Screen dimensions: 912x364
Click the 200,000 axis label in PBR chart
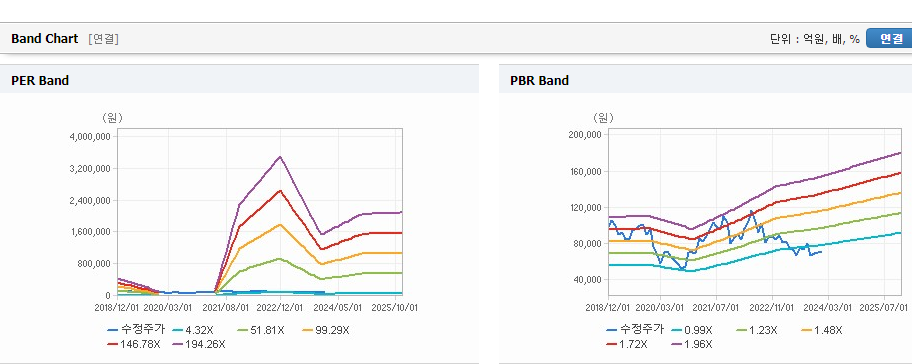[x=585, y=135]
